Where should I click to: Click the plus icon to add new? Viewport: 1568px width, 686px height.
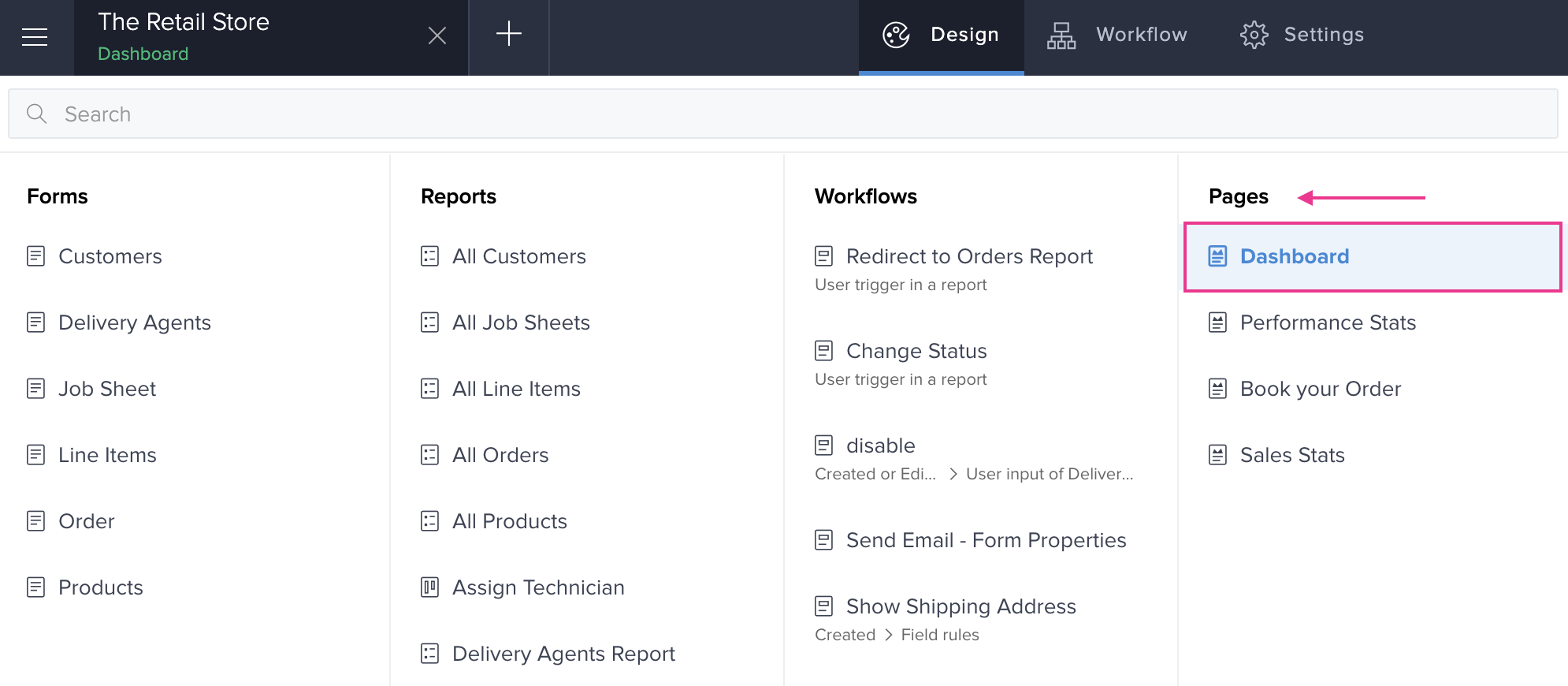coord(508,34)
